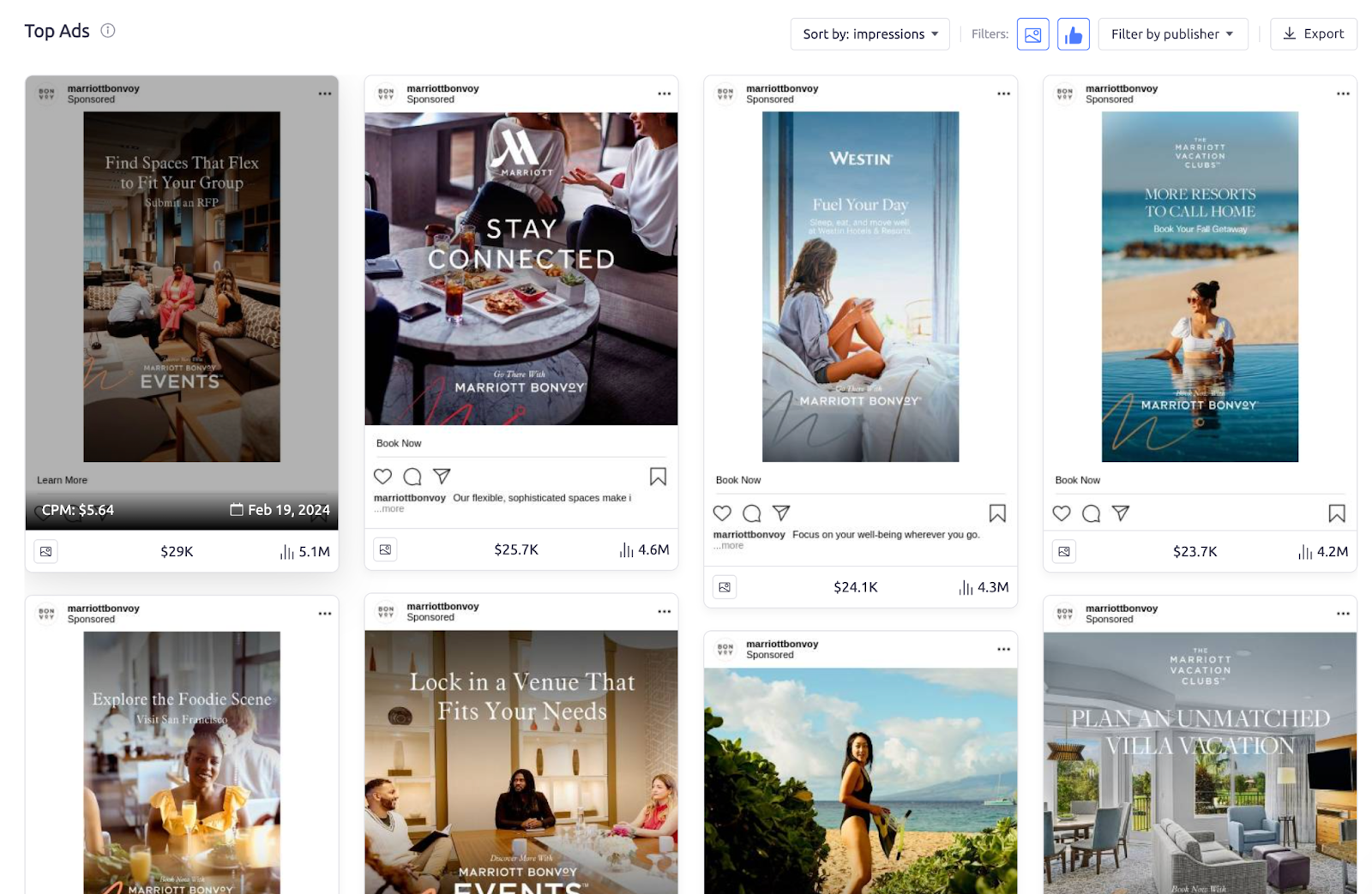Open the Filter by publisher dropdown

click(1172, 34)
